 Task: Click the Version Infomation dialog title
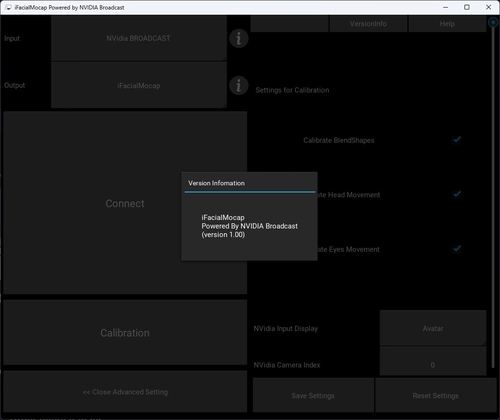pos(216,183)
